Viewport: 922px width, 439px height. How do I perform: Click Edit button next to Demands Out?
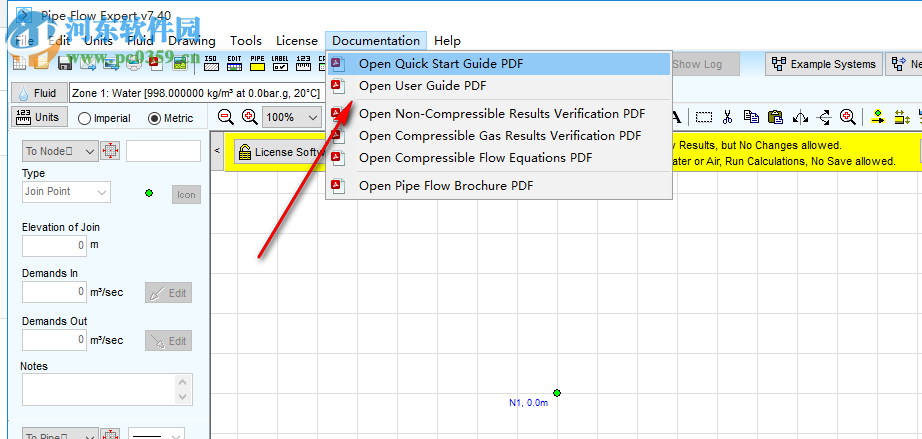[x=168, y=340]
